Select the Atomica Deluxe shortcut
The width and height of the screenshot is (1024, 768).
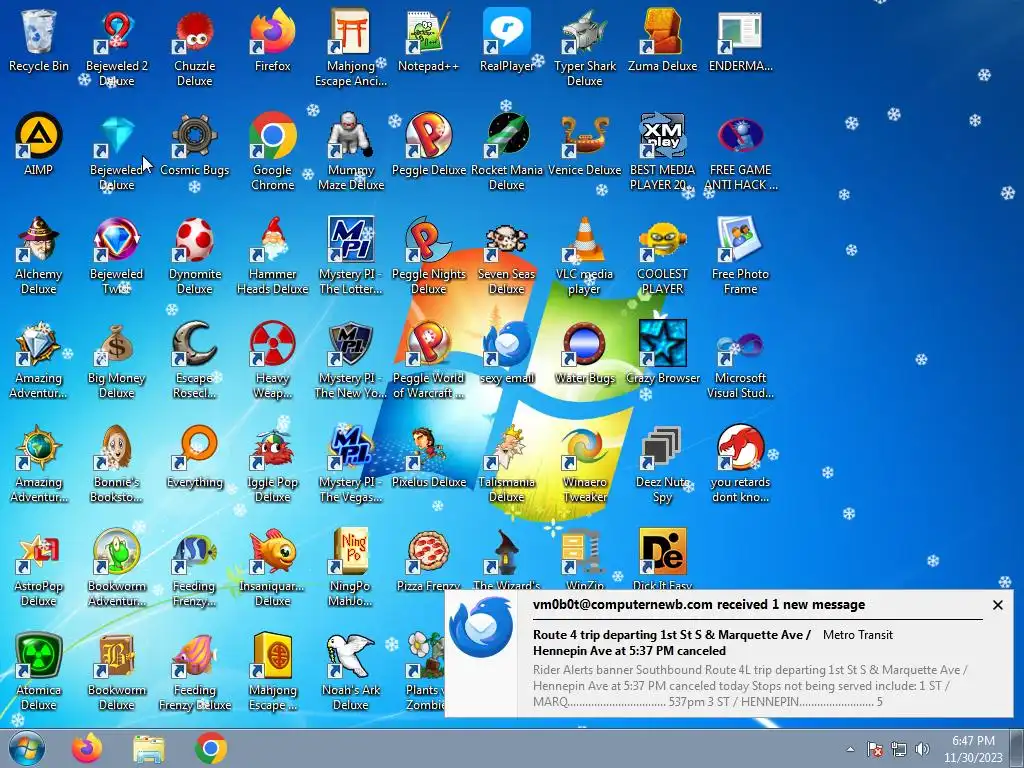39,672
